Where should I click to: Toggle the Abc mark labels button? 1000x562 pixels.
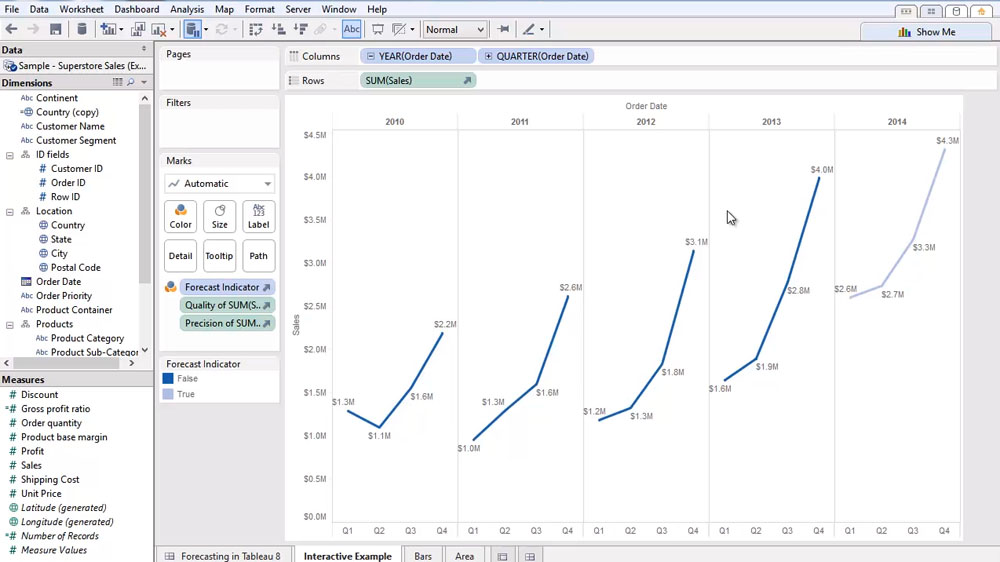[x=351, y=30]
